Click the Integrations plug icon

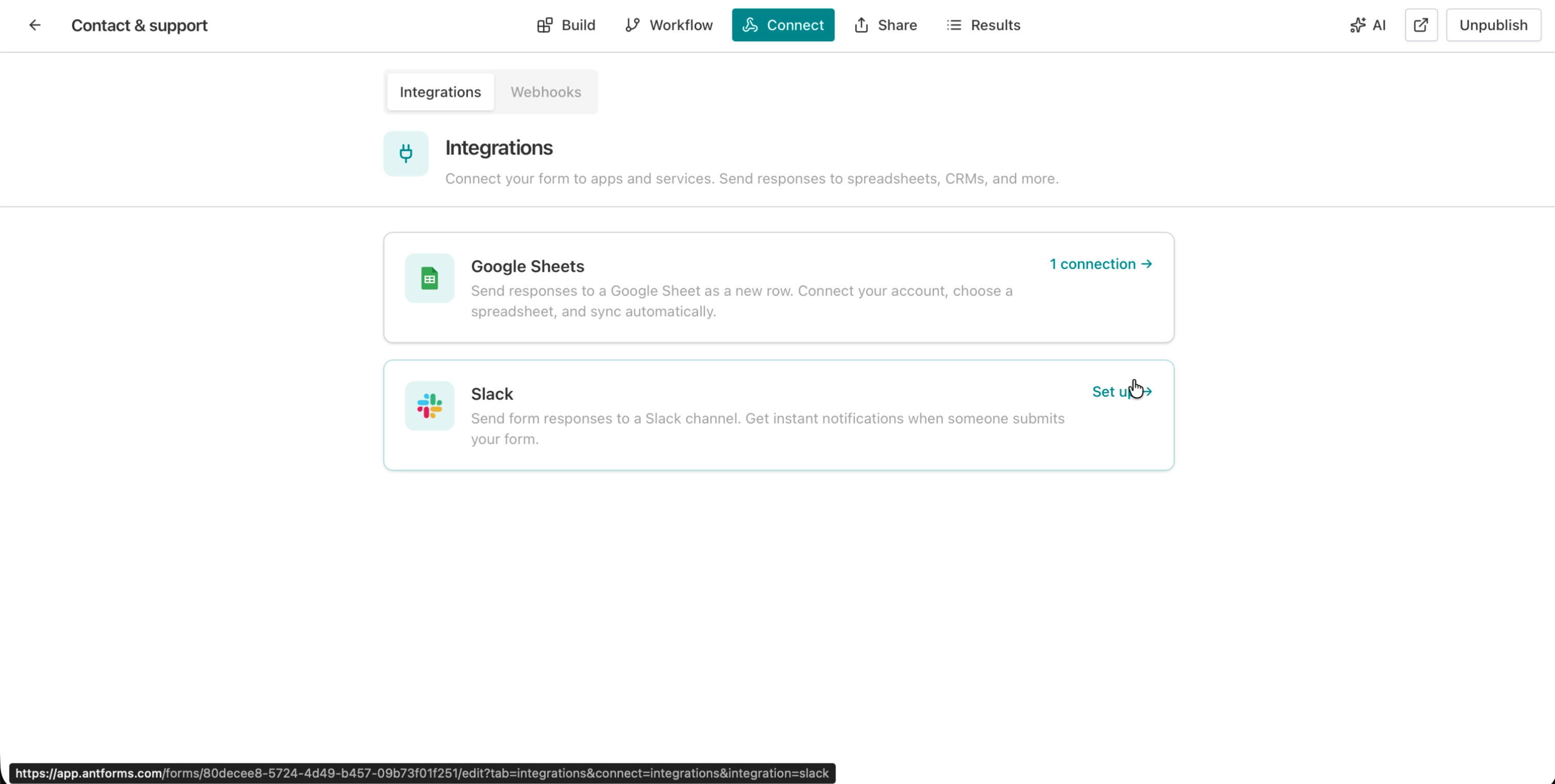click(405, 154)
